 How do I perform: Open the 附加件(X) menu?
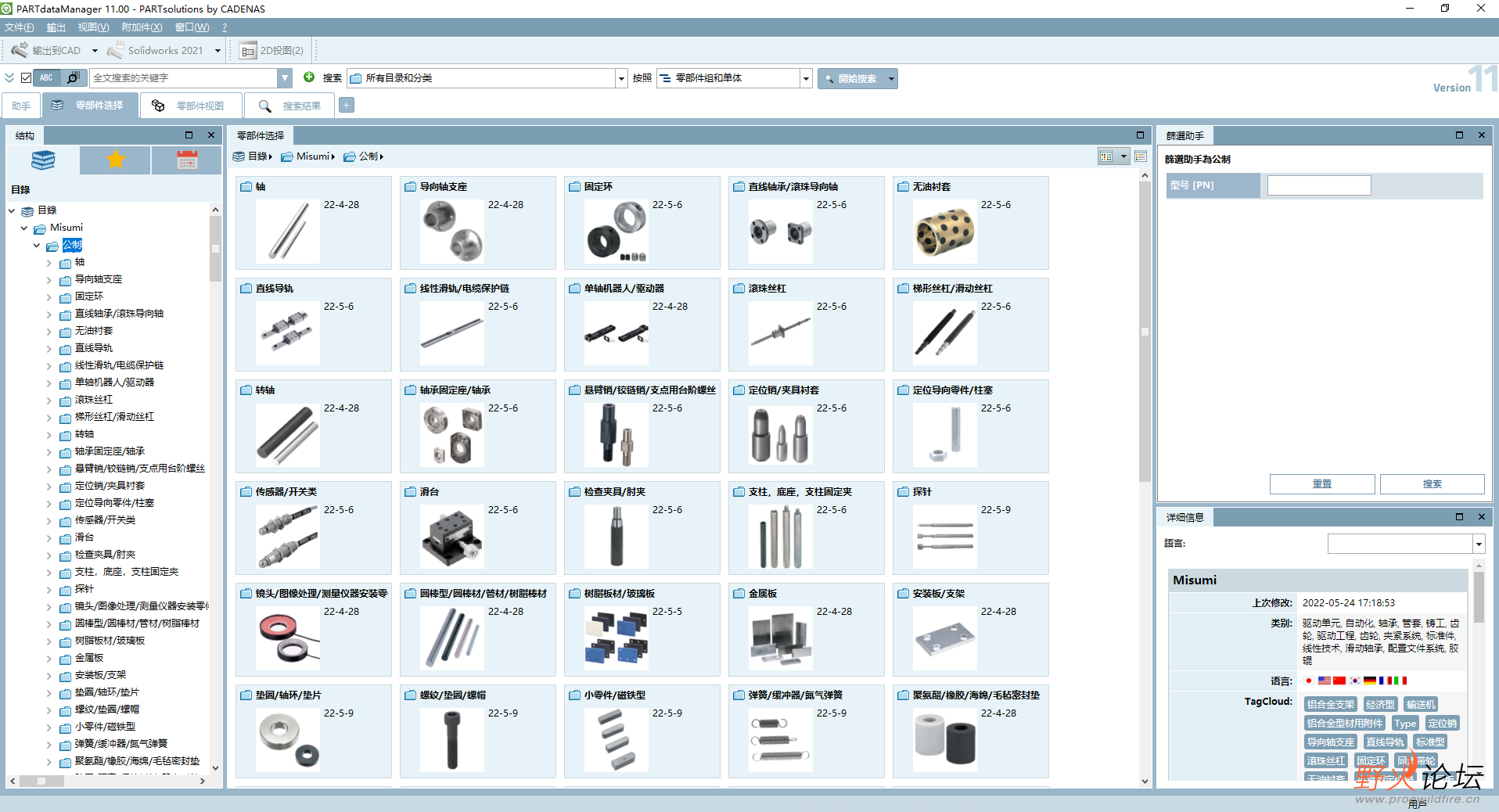[x=142, y=27]
